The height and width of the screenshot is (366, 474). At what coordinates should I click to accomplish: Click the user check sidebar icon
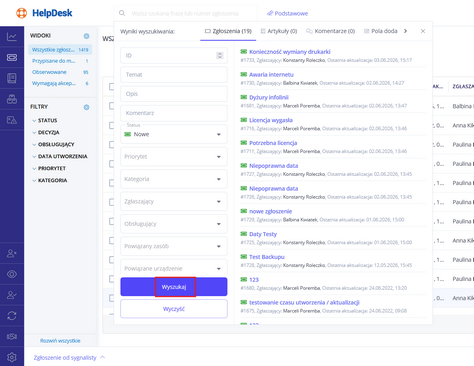[12, 295]
